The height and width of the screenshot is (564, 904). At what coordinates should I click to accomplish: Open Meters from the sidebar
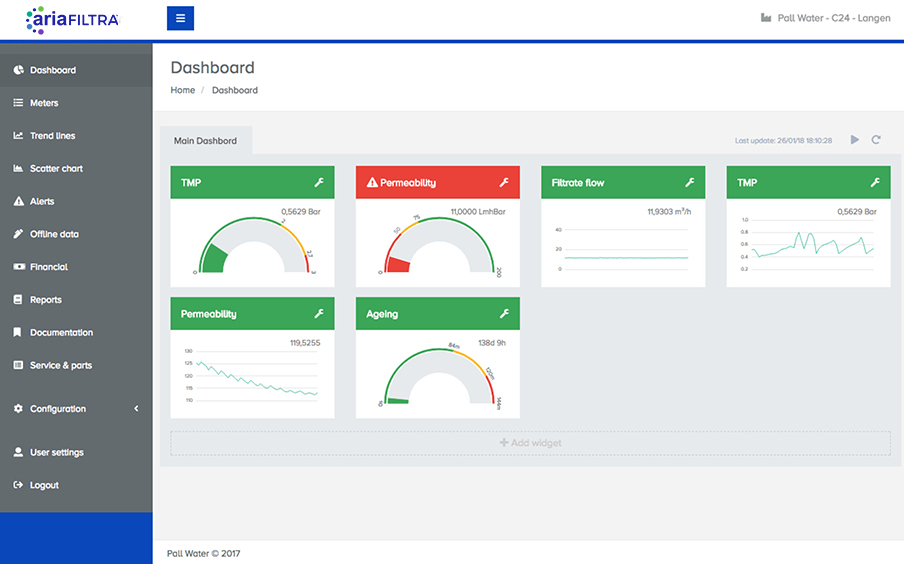pos(44,103)
